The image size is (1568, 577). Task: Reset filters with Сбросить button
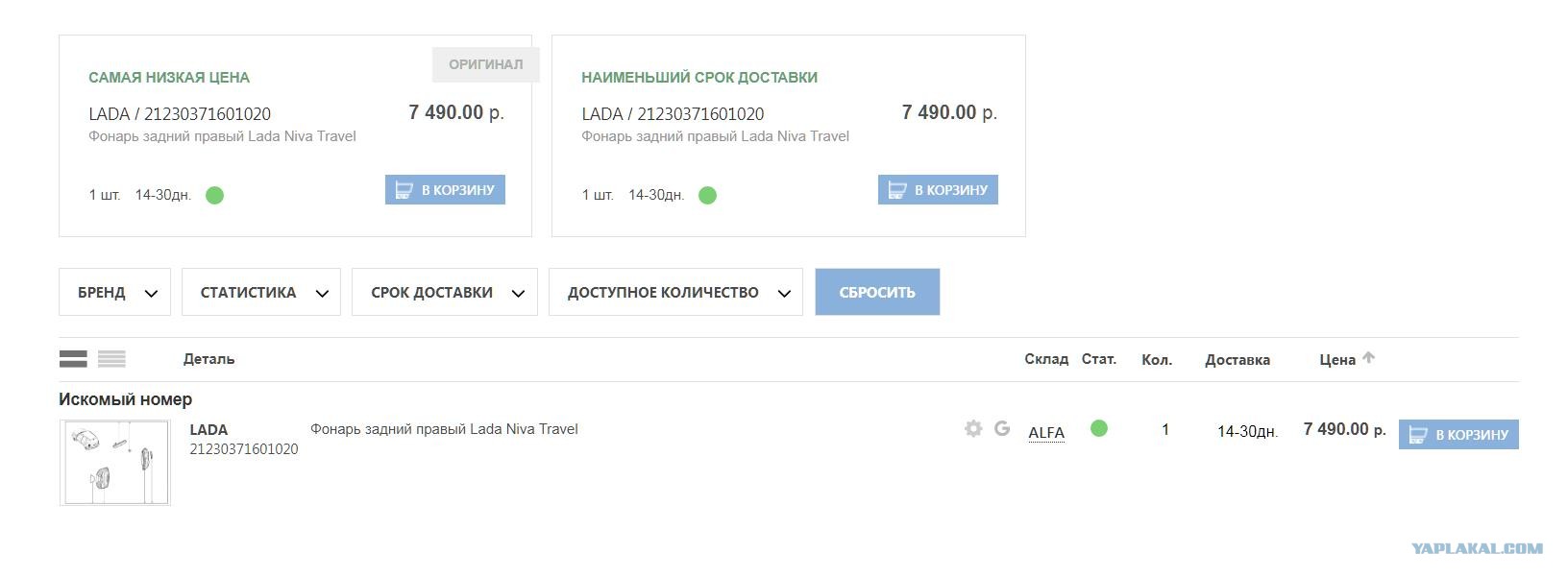(877, 292)
